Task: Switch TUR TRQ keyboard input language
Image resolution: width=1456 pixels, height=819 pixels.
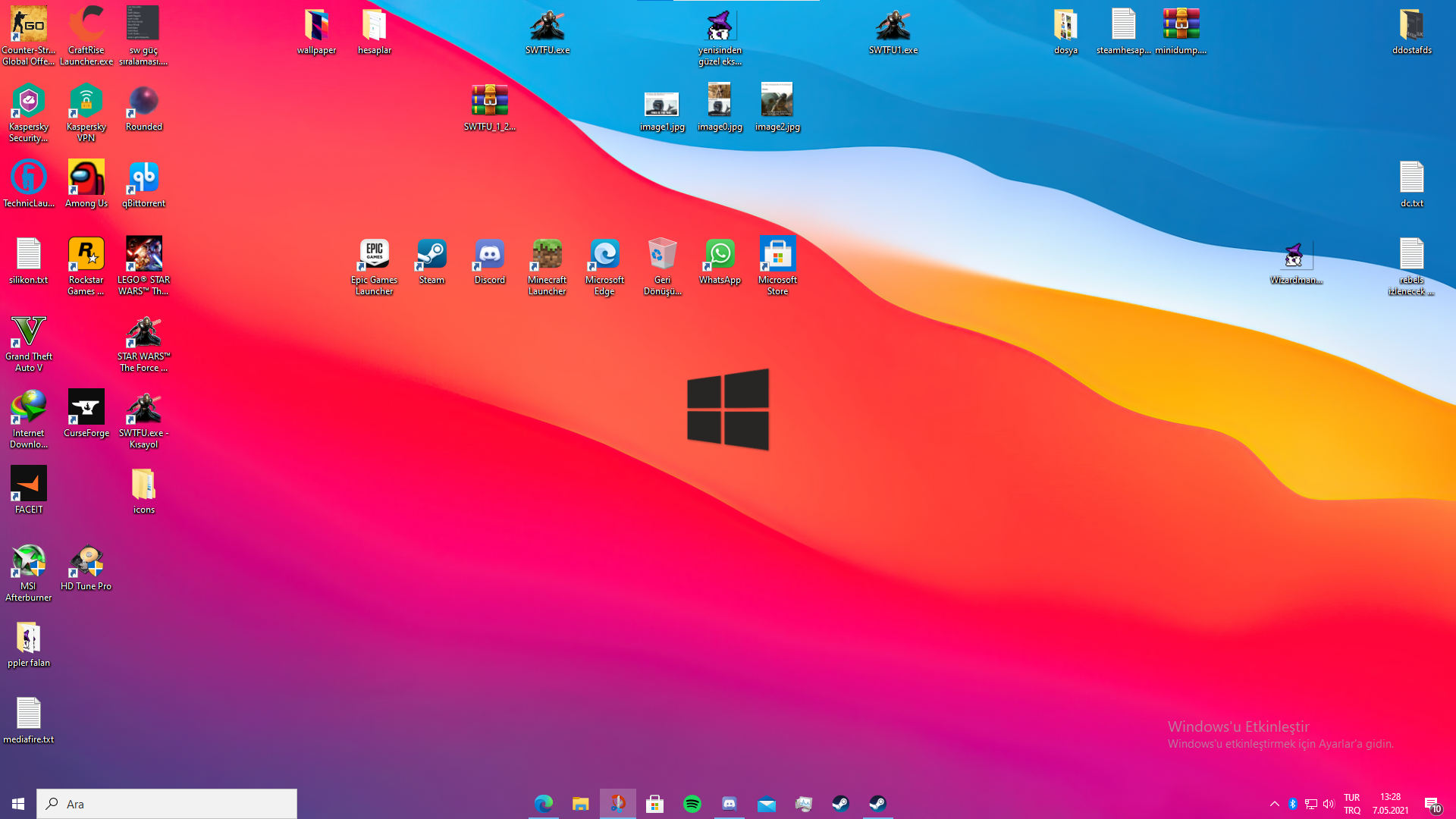Action: tap(1352, 804)
